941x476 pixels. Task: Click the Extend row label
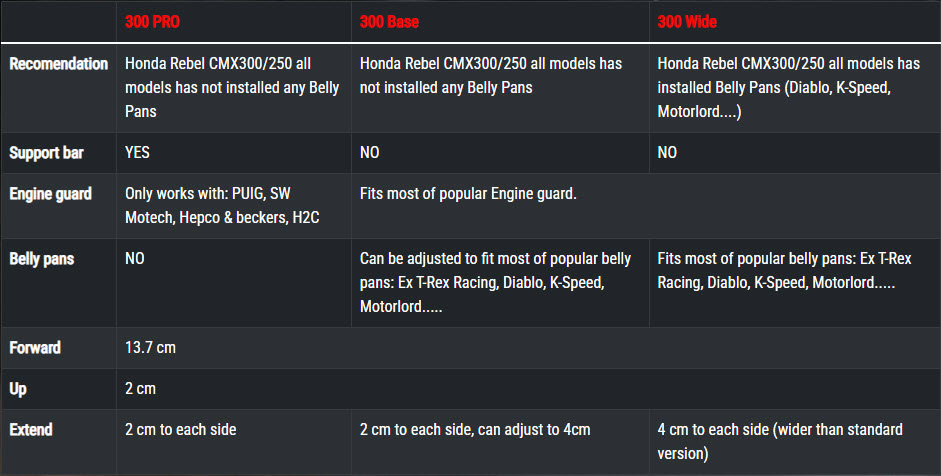[x=31, y=430]
